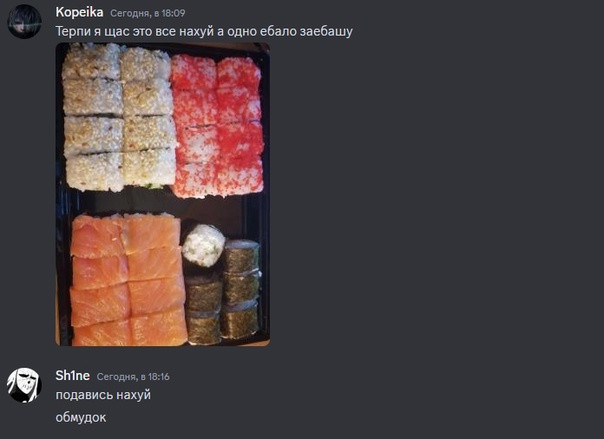Click the nori maki rolls in photo
This screenshot has height=439, width=604.
223,293
